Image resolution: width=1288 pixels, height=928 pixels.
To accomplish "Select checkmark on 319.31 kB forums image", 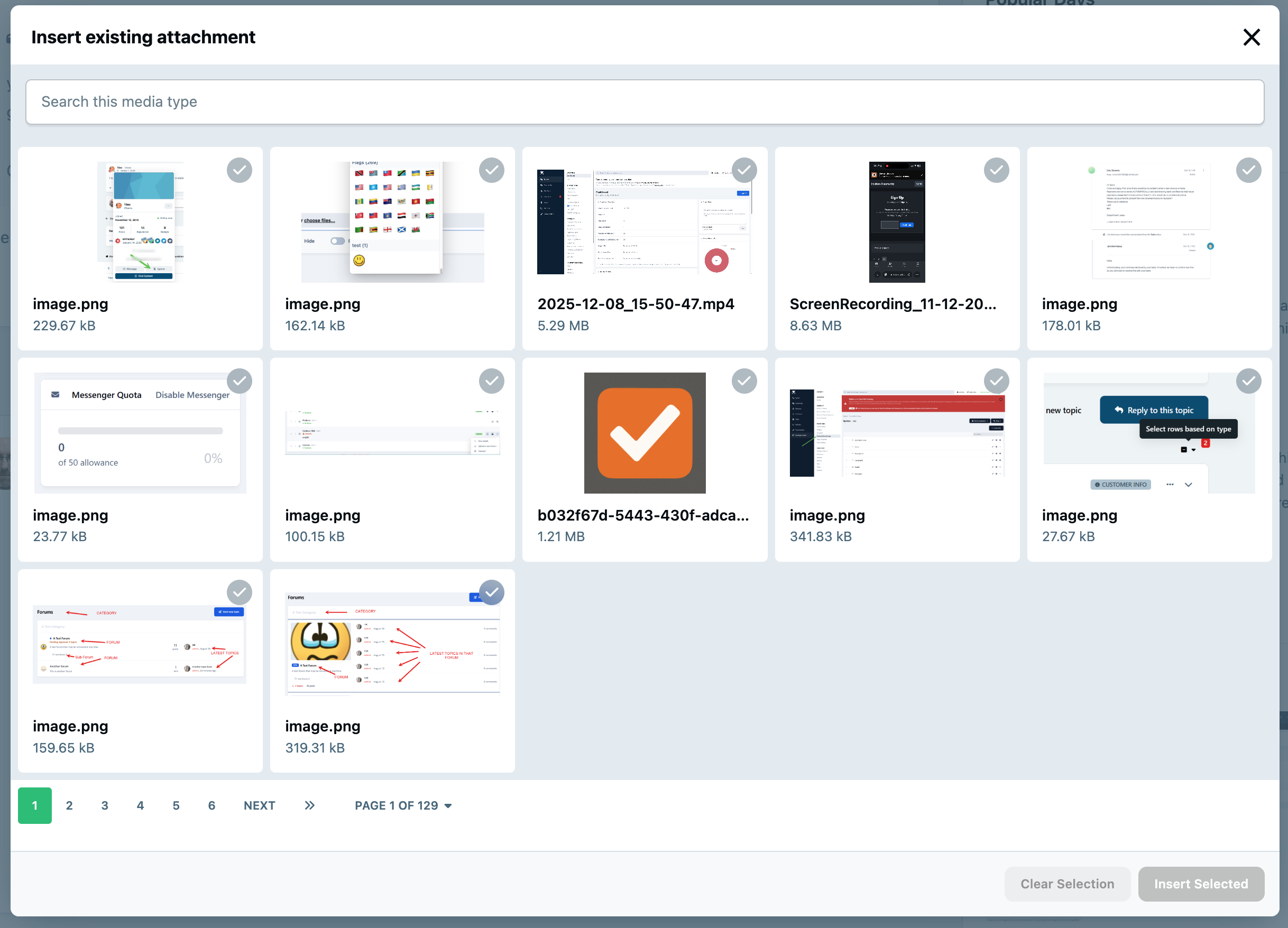I will pyautogui.click(x=491, y=592).
